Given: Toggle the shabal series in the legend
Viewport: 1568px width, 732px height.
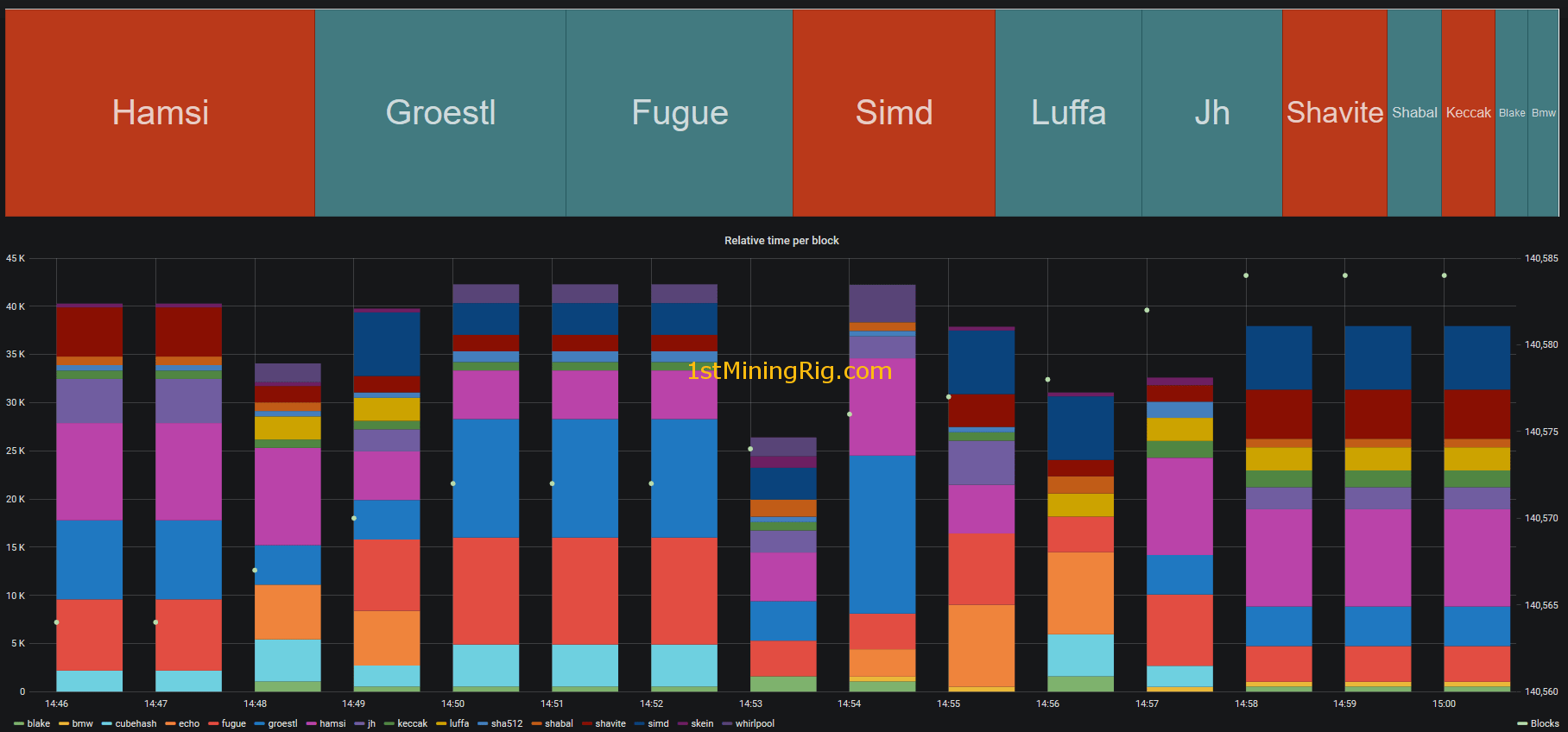Looking at the screenshot, I should tap(553, 723).
